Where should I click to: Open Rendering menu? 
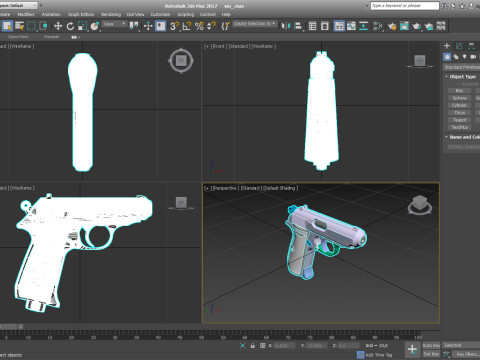[x=111, y=14]
